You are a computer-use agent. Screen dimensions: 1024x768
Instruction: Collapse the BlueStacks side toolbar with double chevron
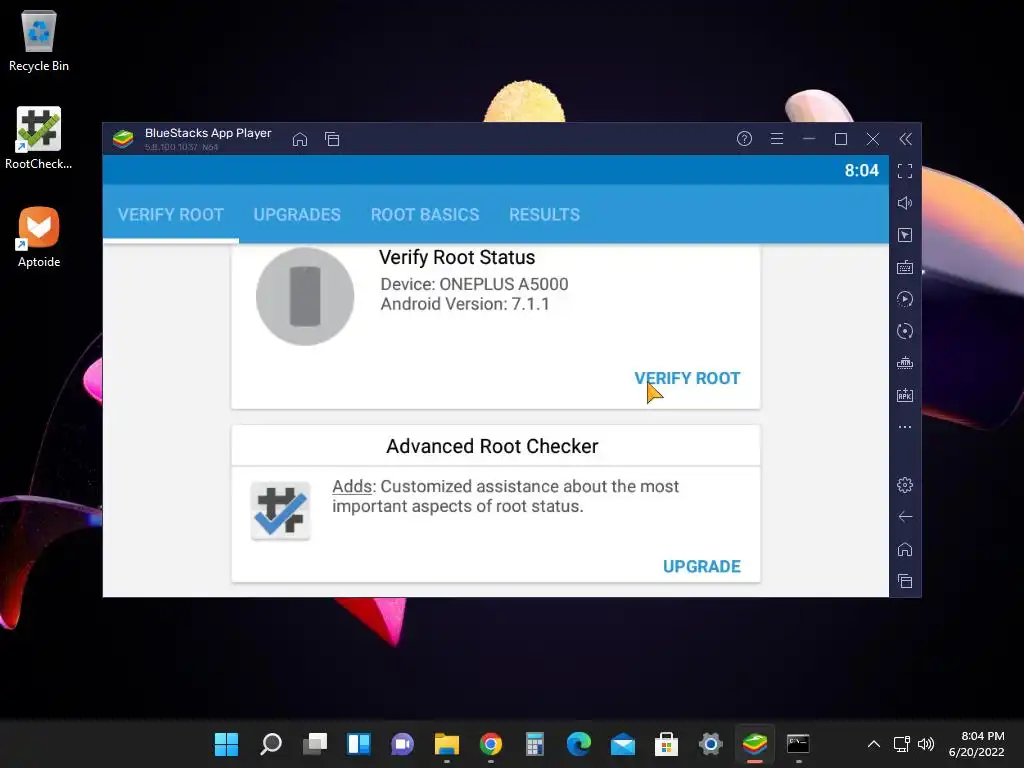tap(905, 138)
